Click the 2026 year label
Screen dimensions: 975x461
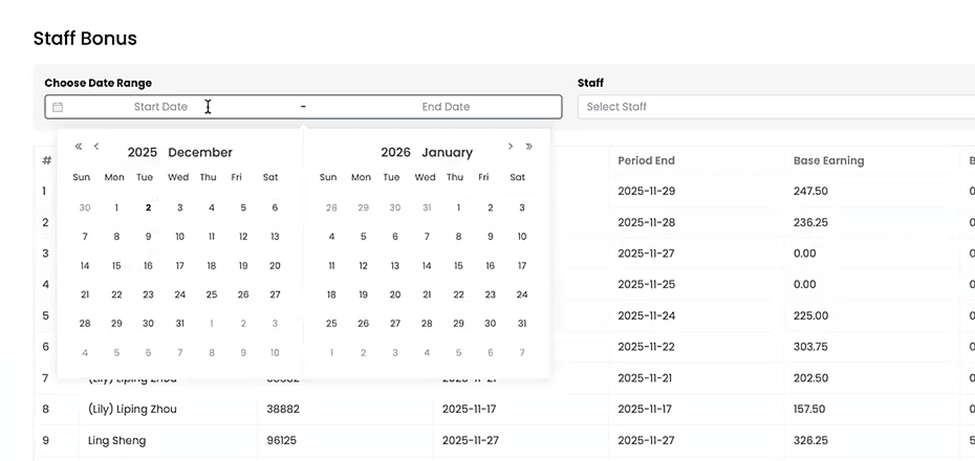396,153
